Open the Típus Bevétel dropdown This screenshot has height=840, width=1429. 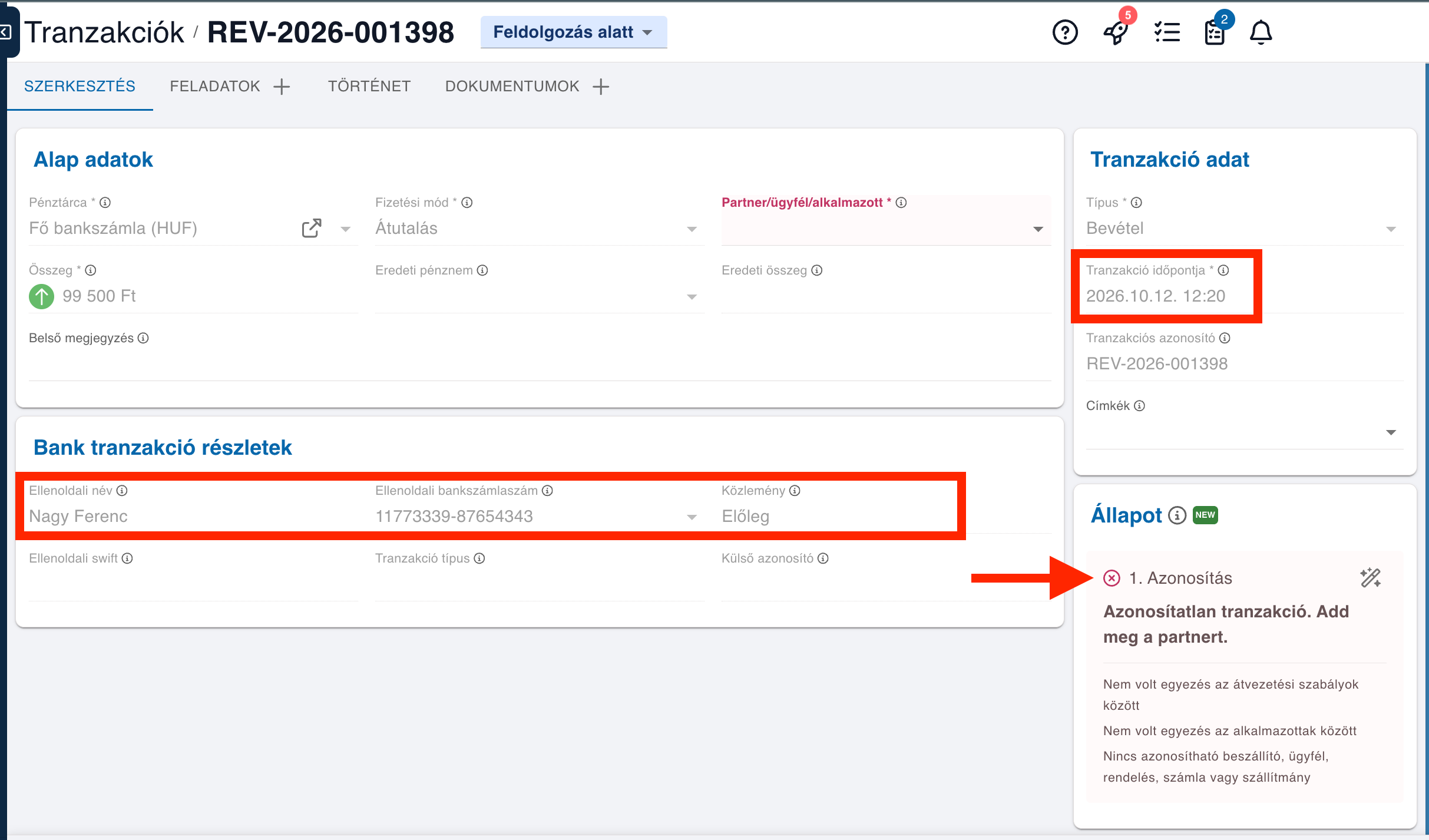point(1391,229)
